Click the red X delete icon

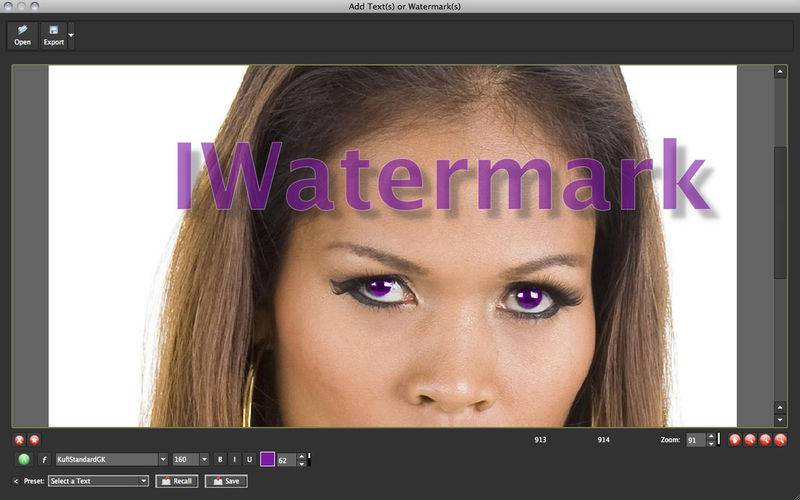pos(19,439)
